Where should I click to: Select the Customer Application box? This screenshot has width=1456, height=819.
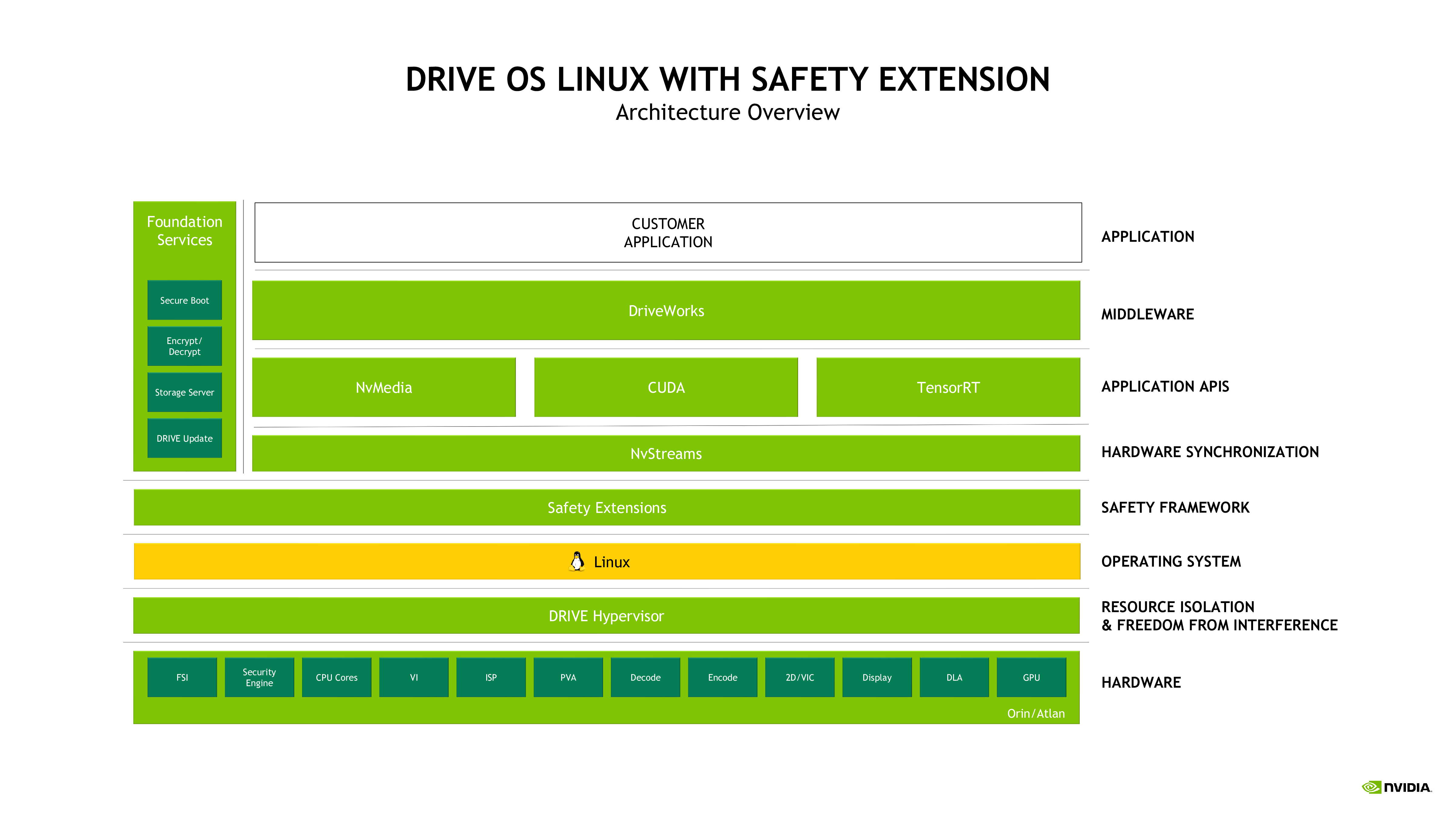coord(668,232)
